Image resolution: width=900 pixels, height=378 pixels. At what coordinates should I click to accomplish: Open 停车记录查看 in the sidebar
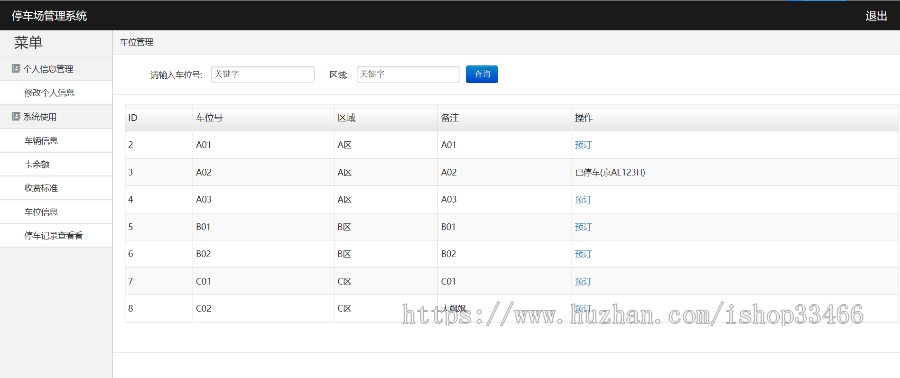point(53,235)
